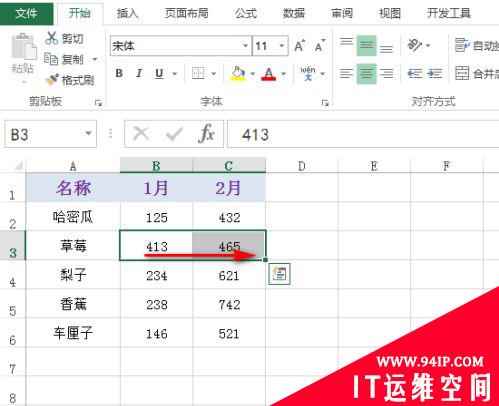Toggle Italic formatting

tap(139, 73)
